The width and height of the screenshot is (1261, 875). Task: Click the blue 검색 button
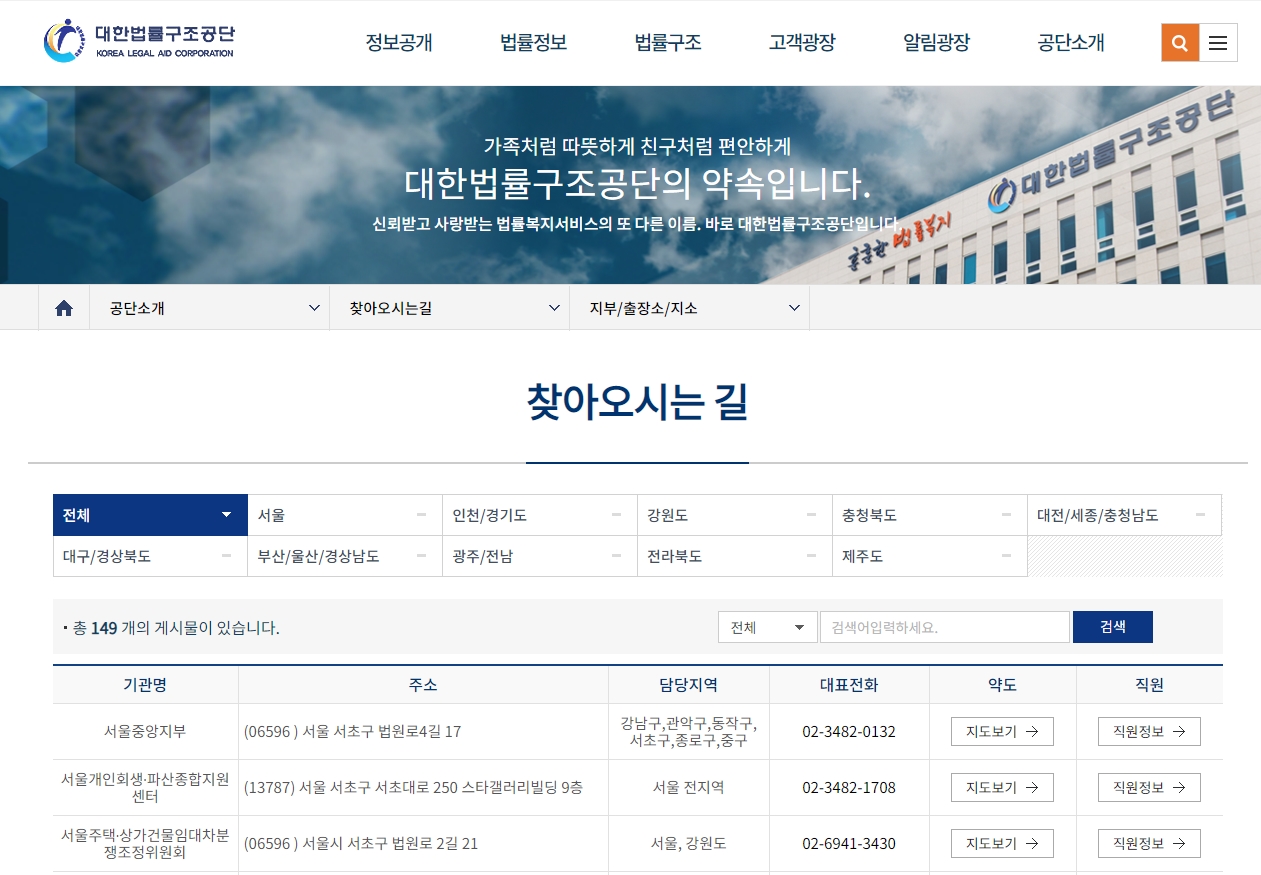coord(1113,627)
